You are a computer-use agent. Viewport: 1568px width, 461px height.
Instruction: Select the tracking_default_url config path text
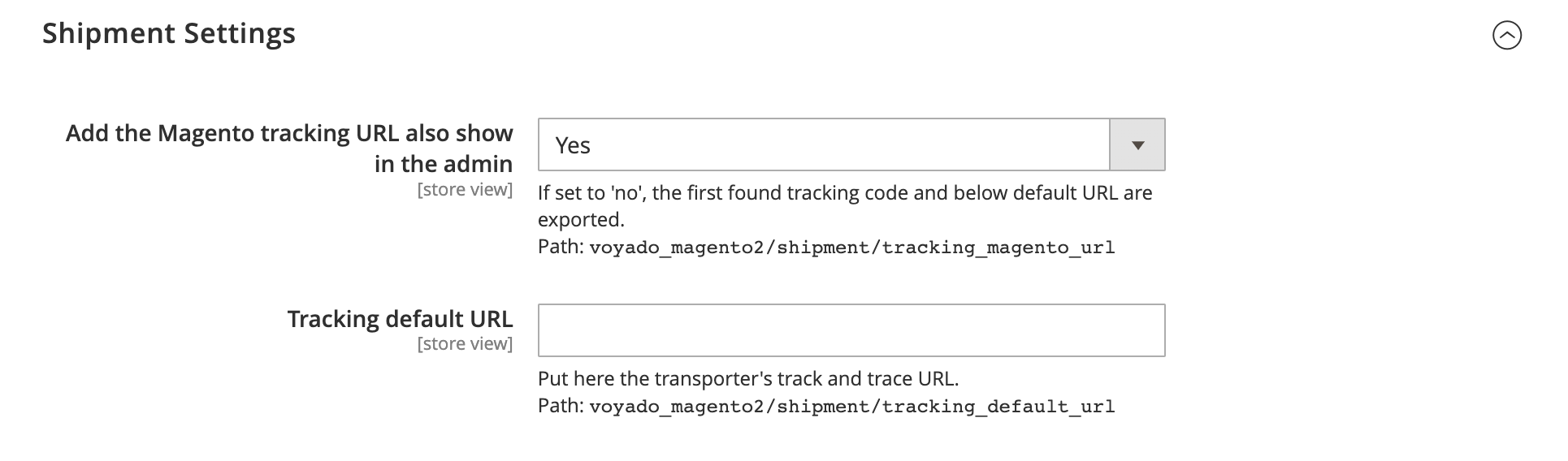[851, 407]
